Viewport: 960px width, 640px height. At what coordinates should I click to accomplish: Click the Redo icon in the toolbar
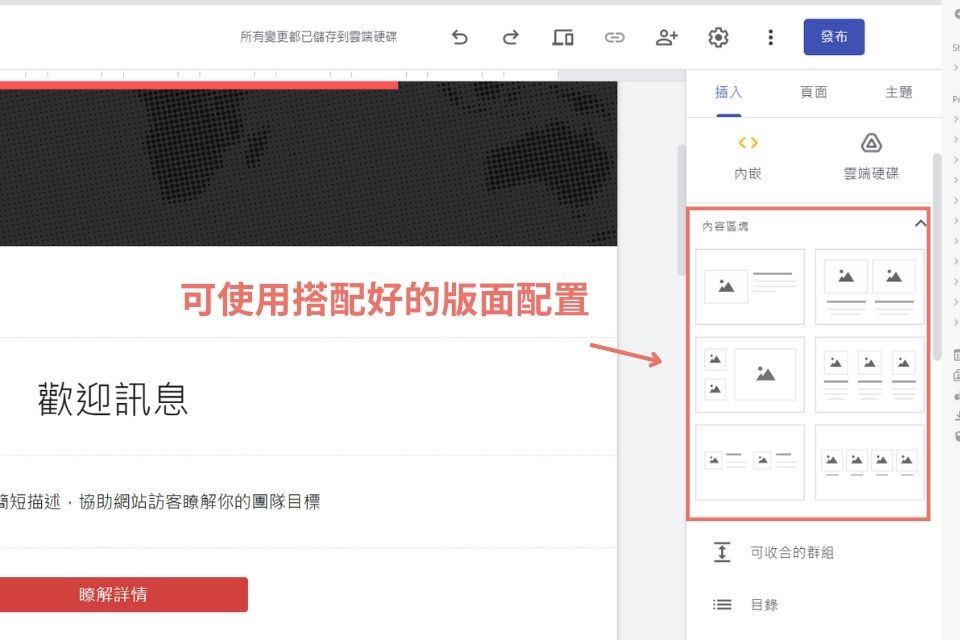click(x=510, y=37)
